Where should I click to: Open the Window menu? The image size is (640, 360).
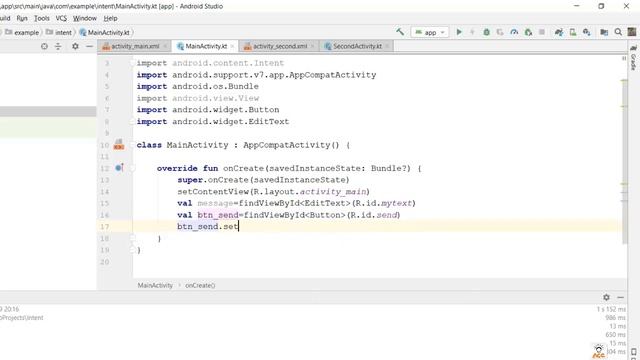[84, 18]
